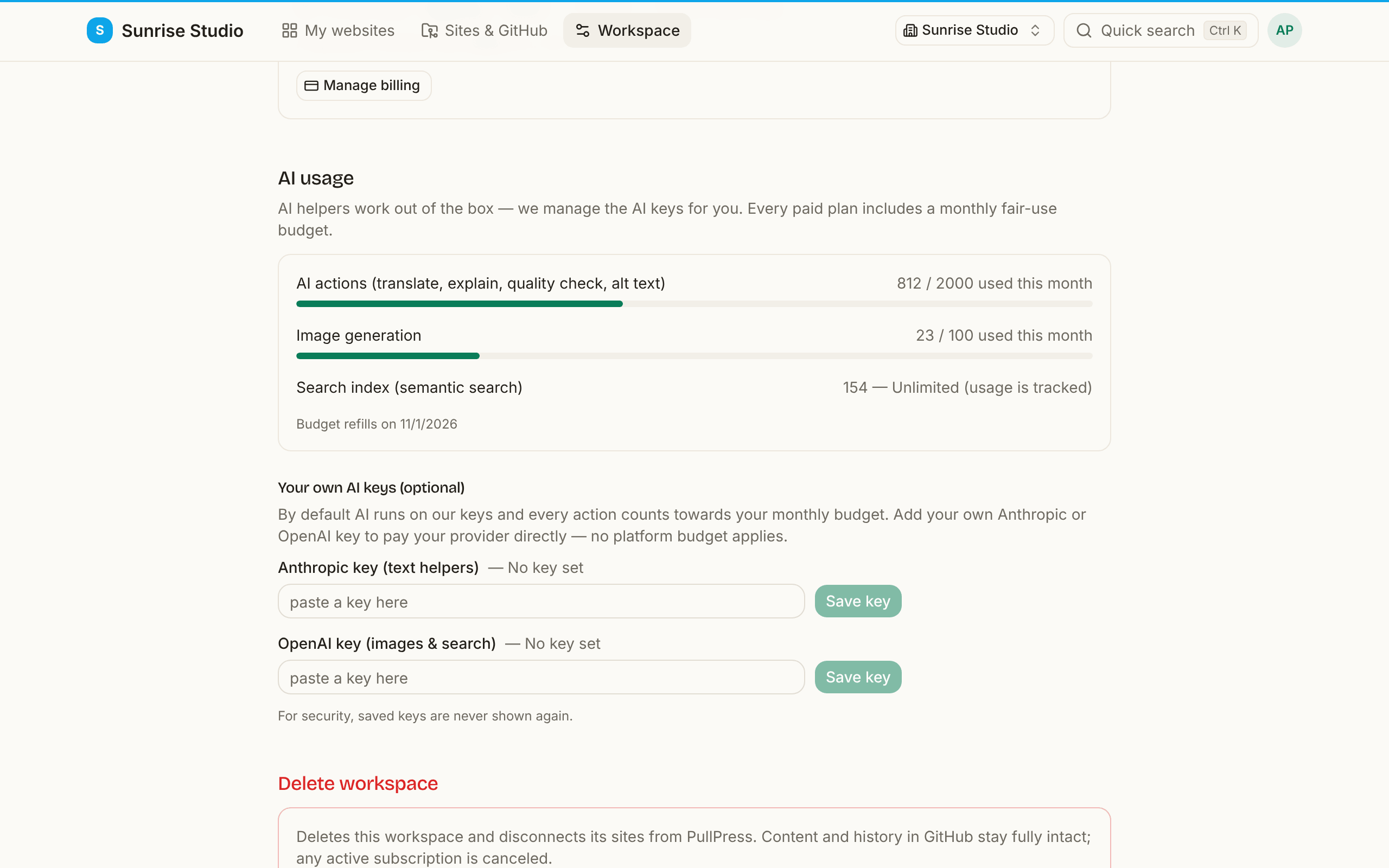This screenshot has height=868, width=1389.
Task: Open Sites & GitHub tab
Action: click(x=485, y=30)
